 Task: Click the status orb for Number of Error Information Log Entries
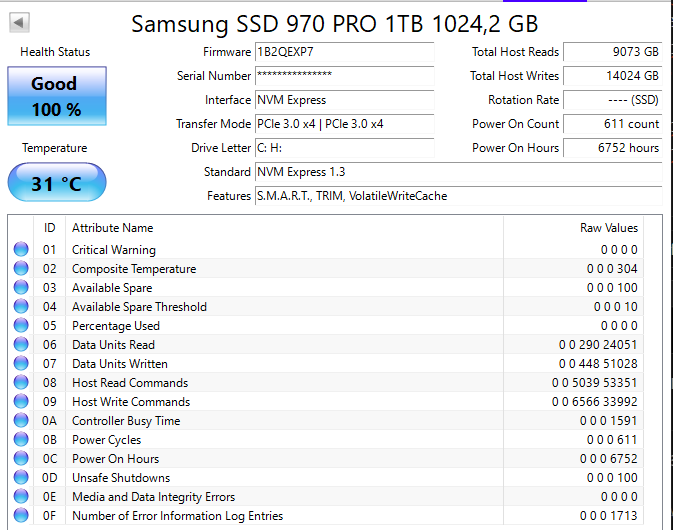pyautogui.click(x=21, y=515)
